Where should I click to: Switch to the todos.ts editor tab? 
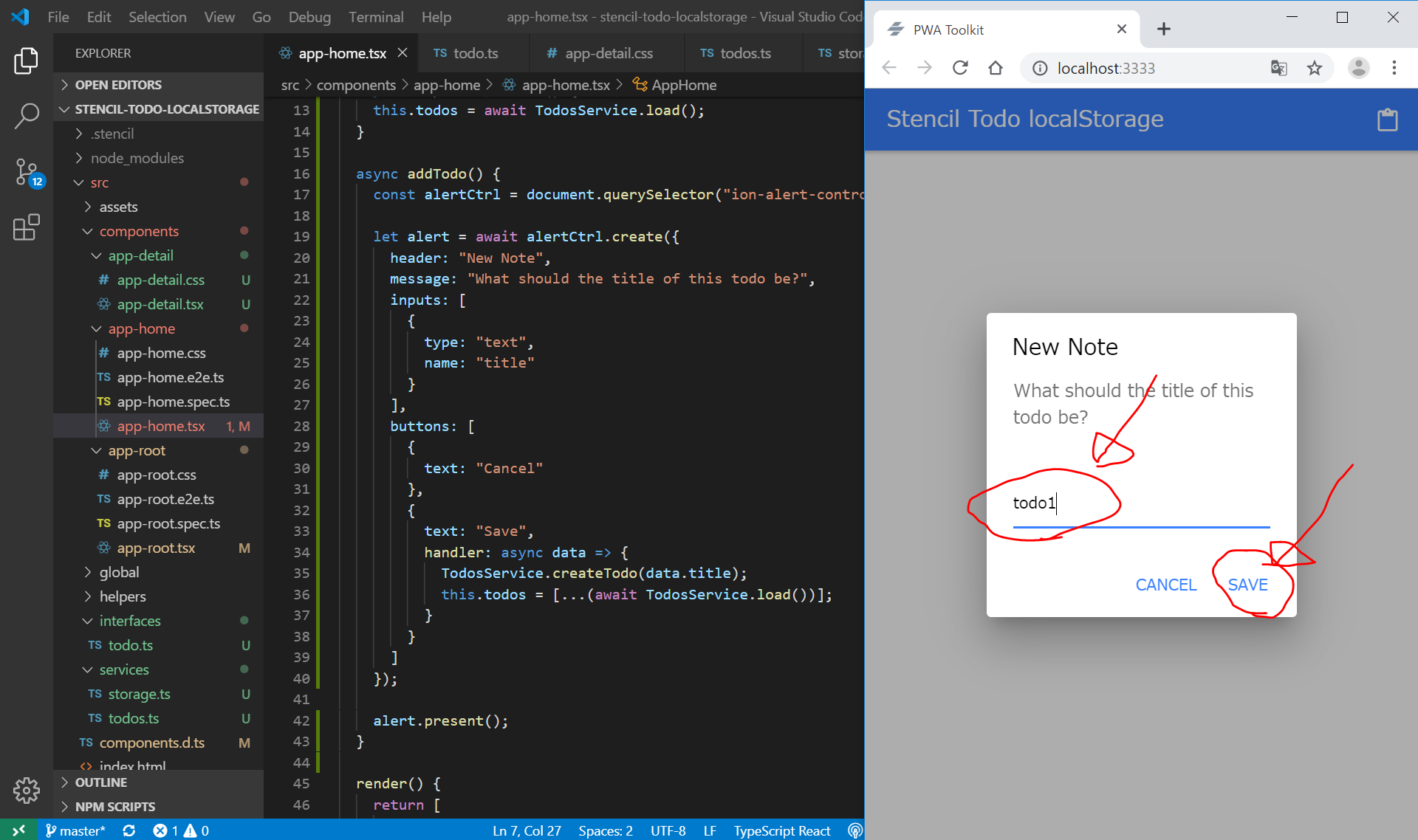[744, 53]
